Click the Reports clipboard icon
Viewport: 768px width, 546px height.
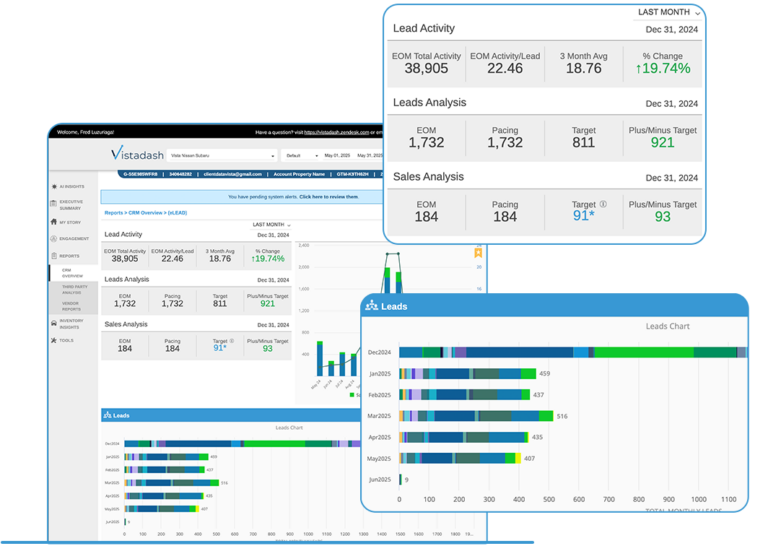(x=54, y=256)
